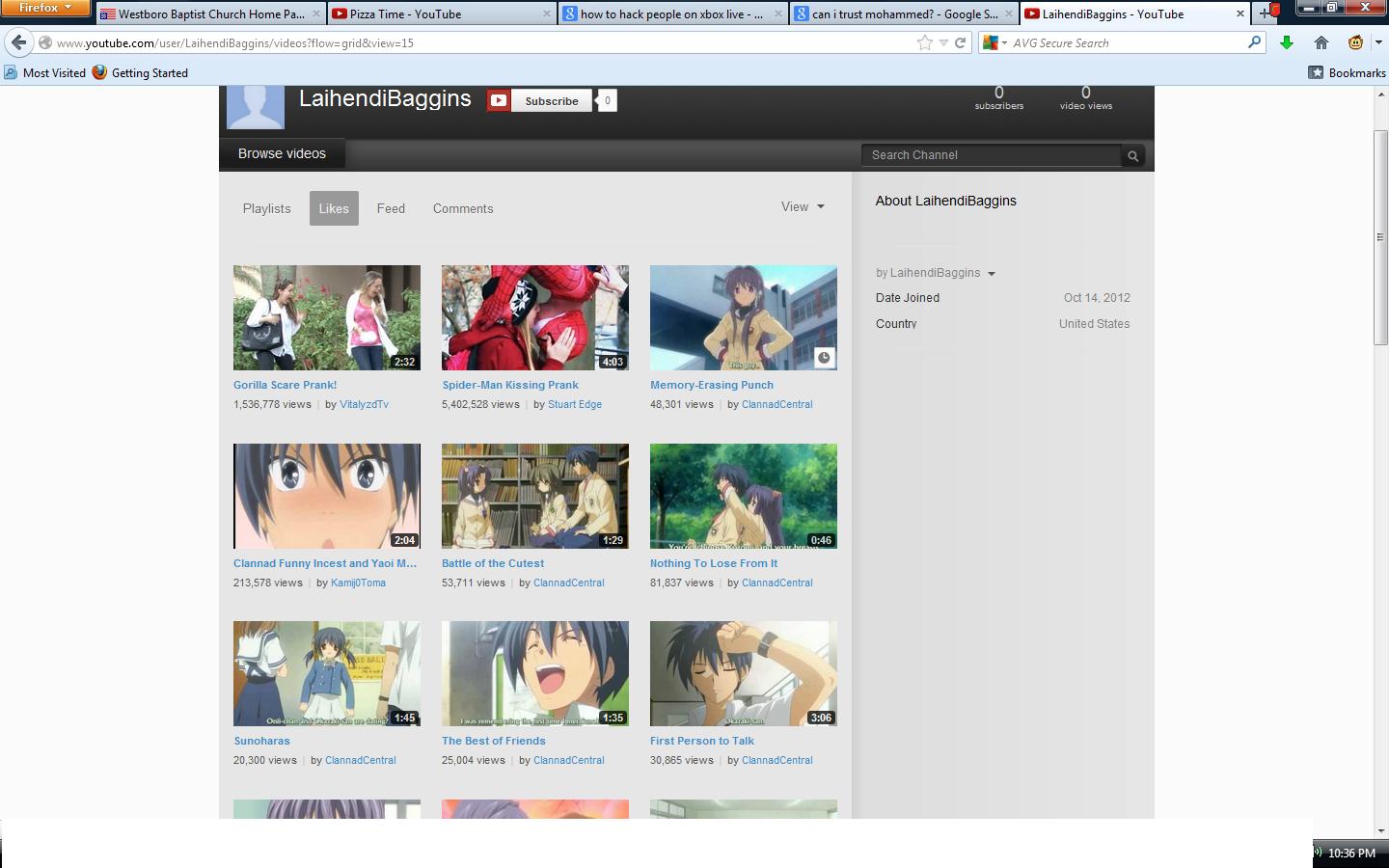Click the Spider-Man Kissing Prank thumbnail
The width and height of the screenshot is (1389, 868).
coord(535,317)
